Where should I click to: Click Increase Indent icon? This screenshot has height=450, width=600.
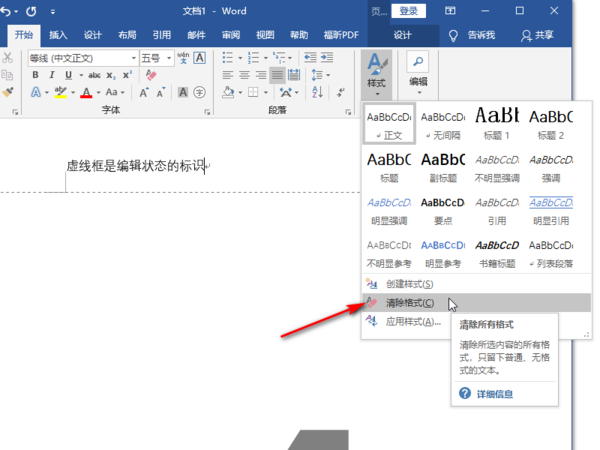(x=327, y=58)
